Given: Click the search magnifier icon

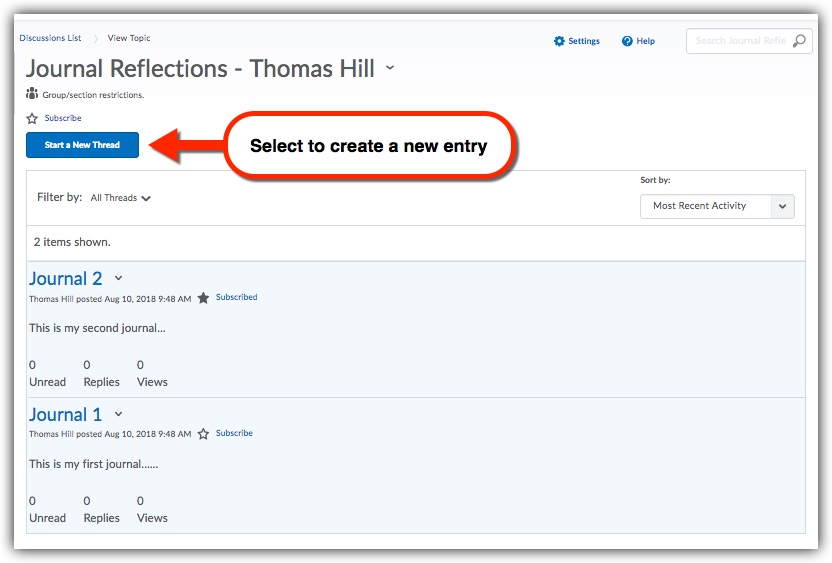Looking at the screenshot, I should pyautogui.click(x=798, y=41).
